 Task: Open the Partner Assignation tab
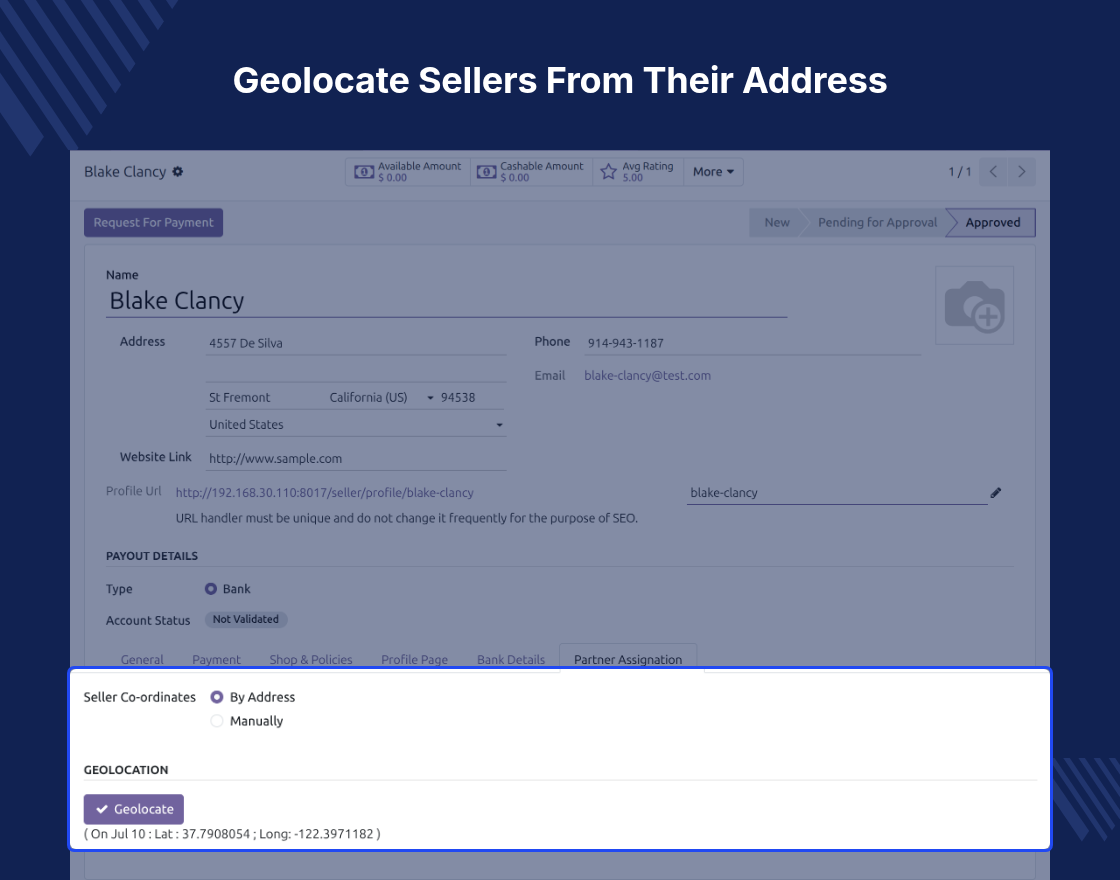[x=628, y=659]
